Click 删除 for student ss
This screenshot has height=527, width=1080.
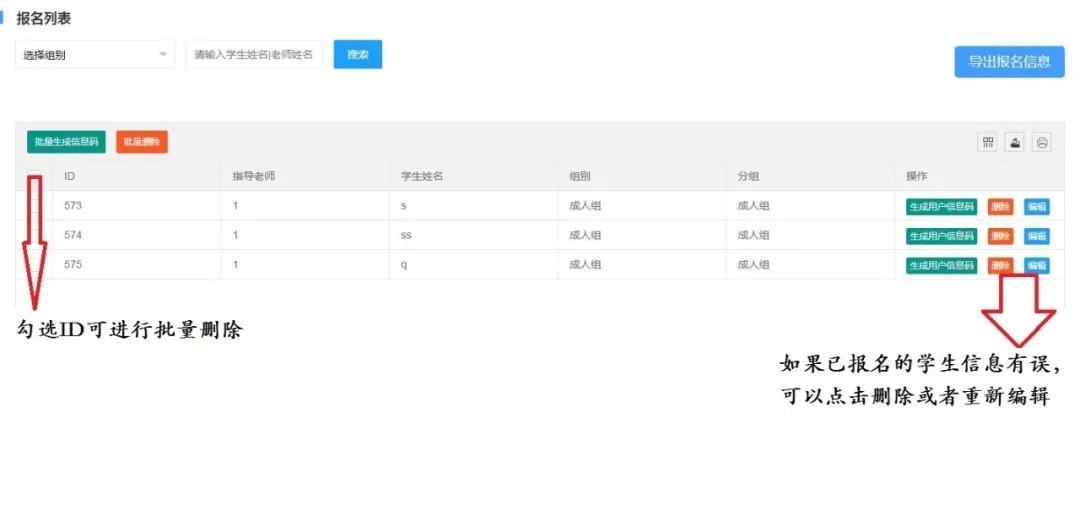click(x=1000, y=236)
